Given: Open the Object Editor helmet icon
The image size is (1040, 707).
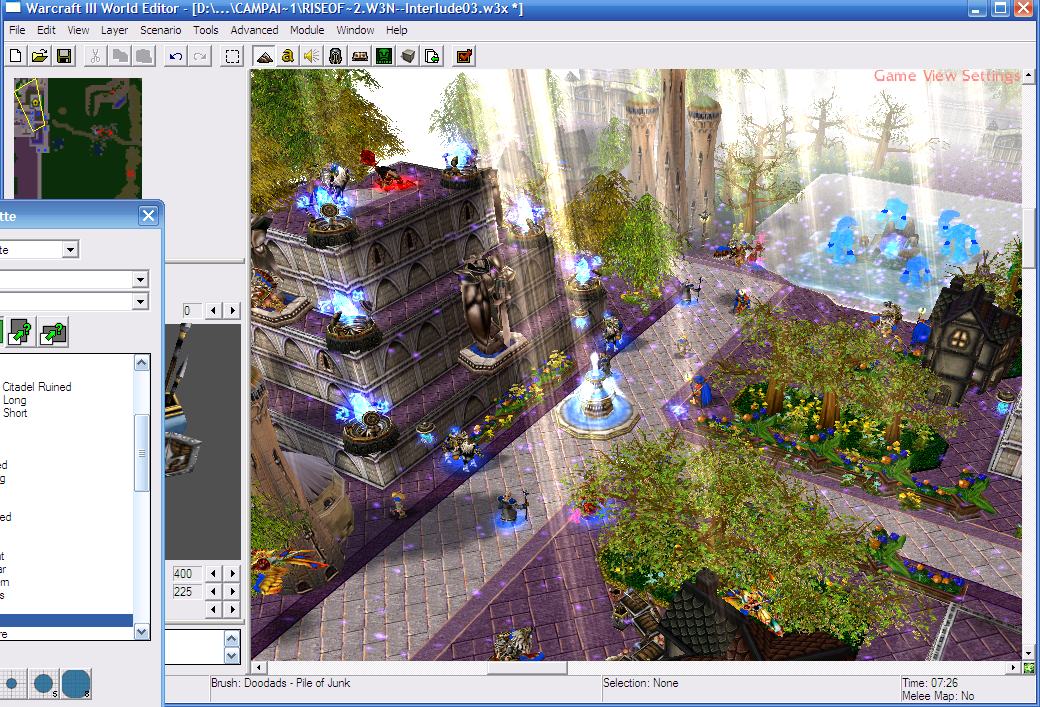Looking at the screenshot, I should click(x=336, y=56).
